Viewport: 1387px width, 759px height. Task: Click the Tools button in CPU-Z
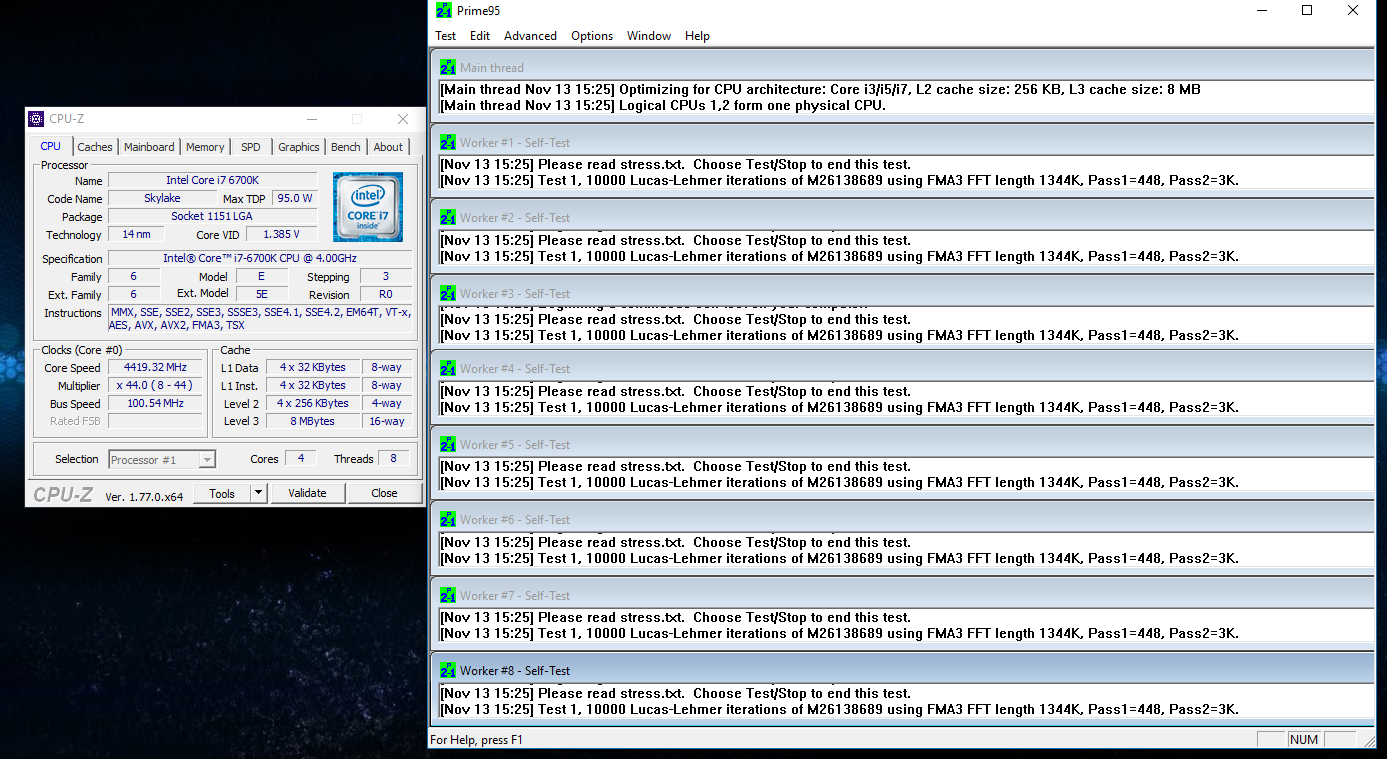(222, 493)
